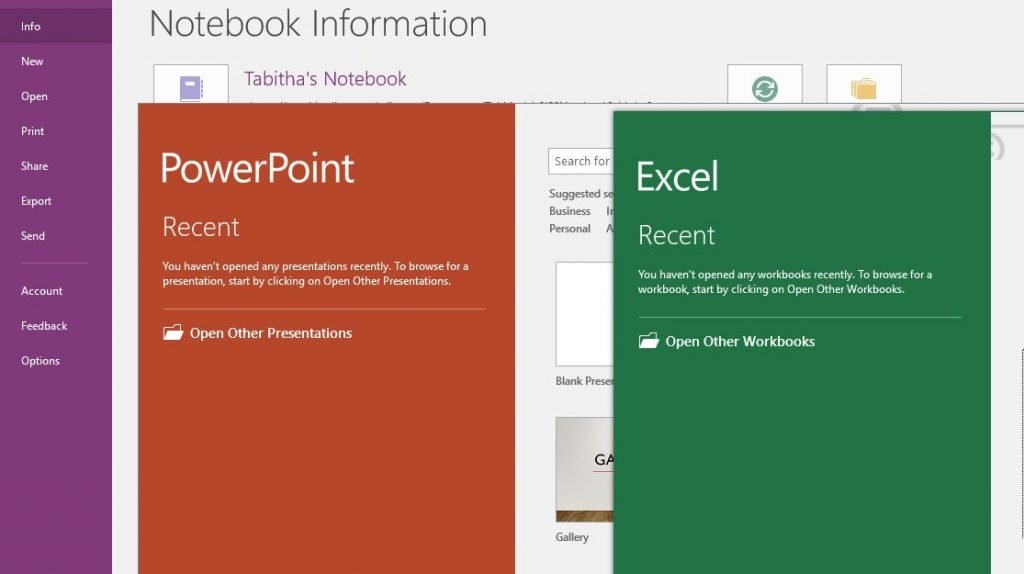1024x574 pixels.
Task: Open Other Presentations in PowerPoint
Action: click(270, 333)
